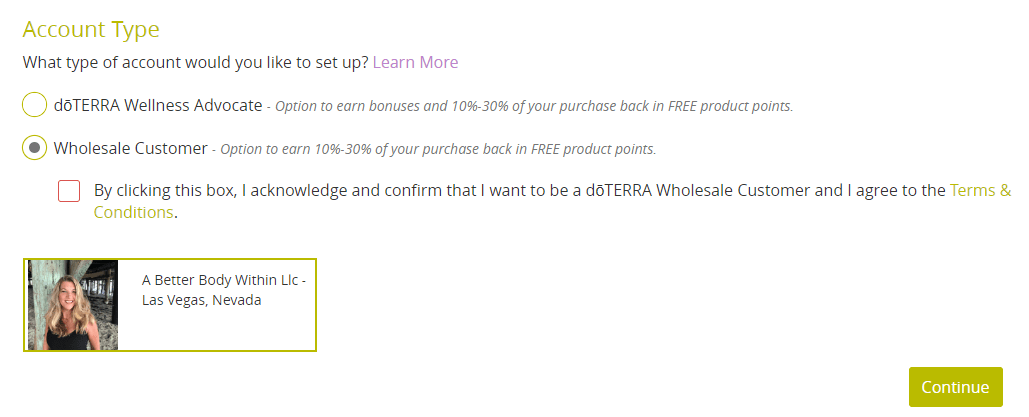The width and height of the screenshot is (1029, 417).
Task: Select the dōTERRA Wellness Advocate radio button
Action: [35, 105]
